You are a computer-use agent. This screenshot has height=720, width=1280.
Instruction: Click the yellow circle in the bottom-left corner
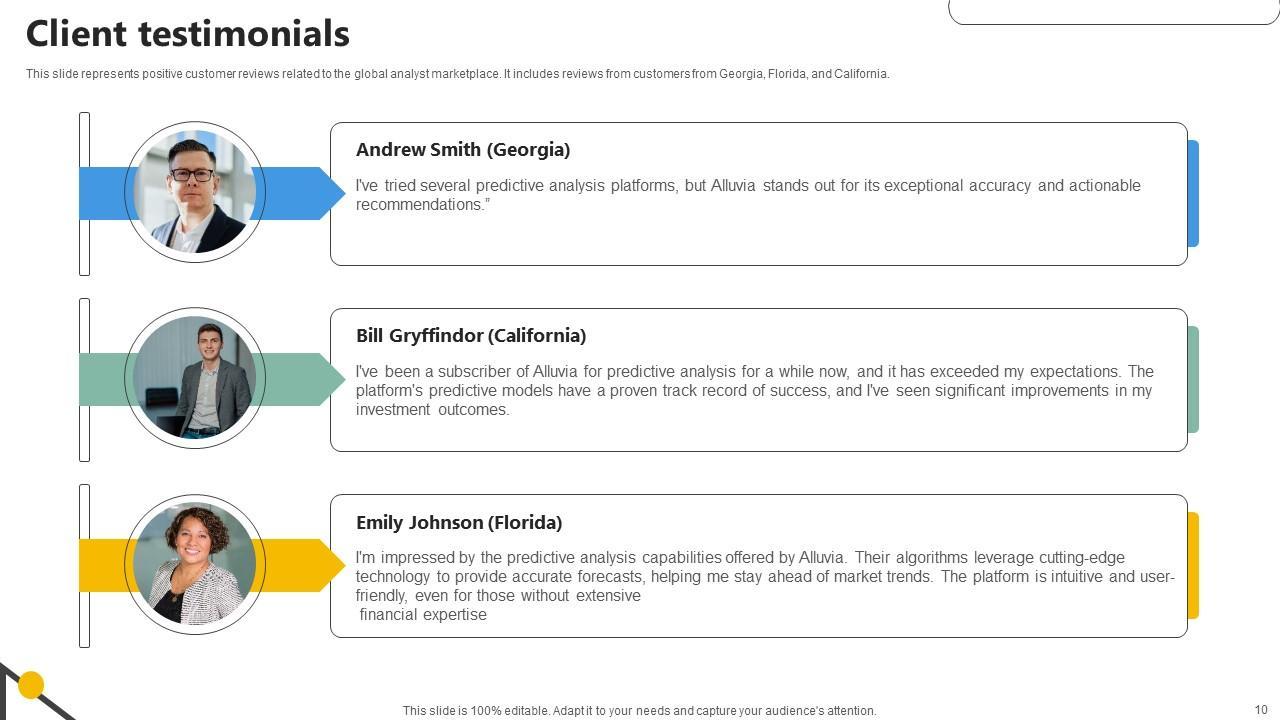[31, 685]
